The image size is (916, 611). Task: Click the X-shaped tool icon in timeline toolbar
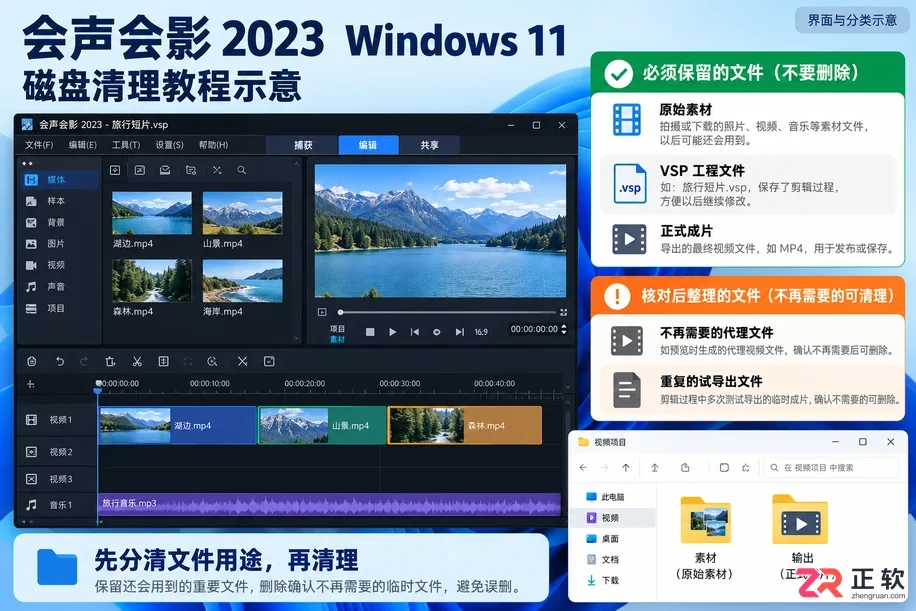[x=242, y=362]
